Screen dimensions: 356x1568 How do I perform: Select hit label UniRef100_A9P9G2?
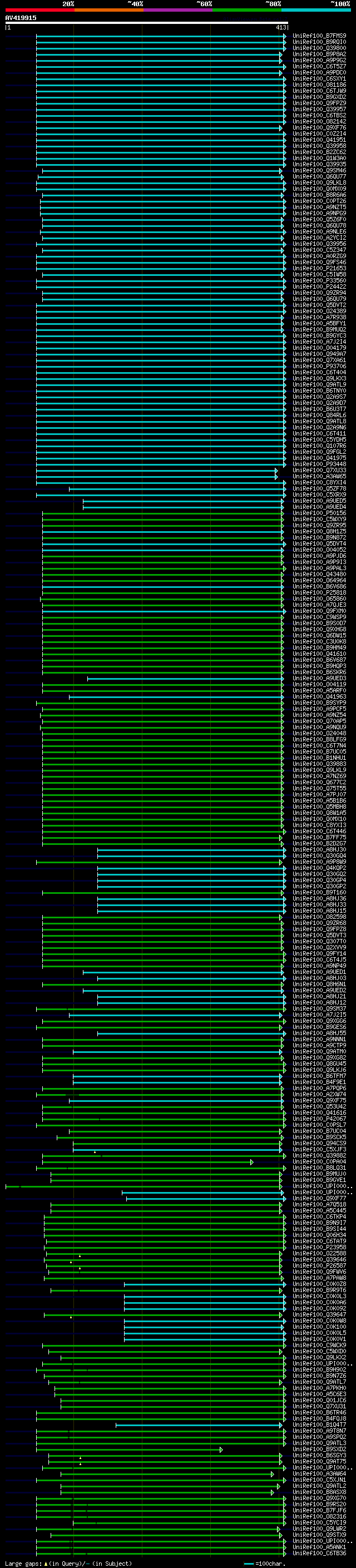pos(319,60)
